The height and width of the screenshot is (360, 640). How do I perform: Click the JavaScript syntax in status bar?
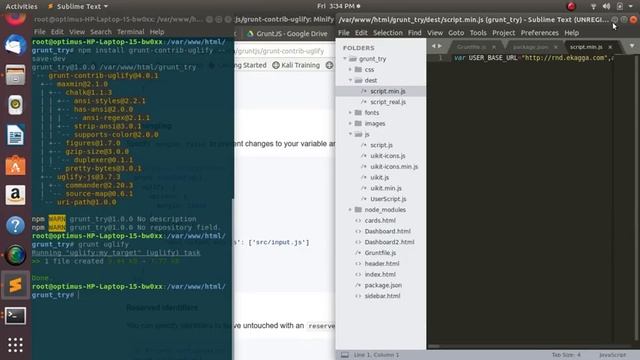pos(612,355)
